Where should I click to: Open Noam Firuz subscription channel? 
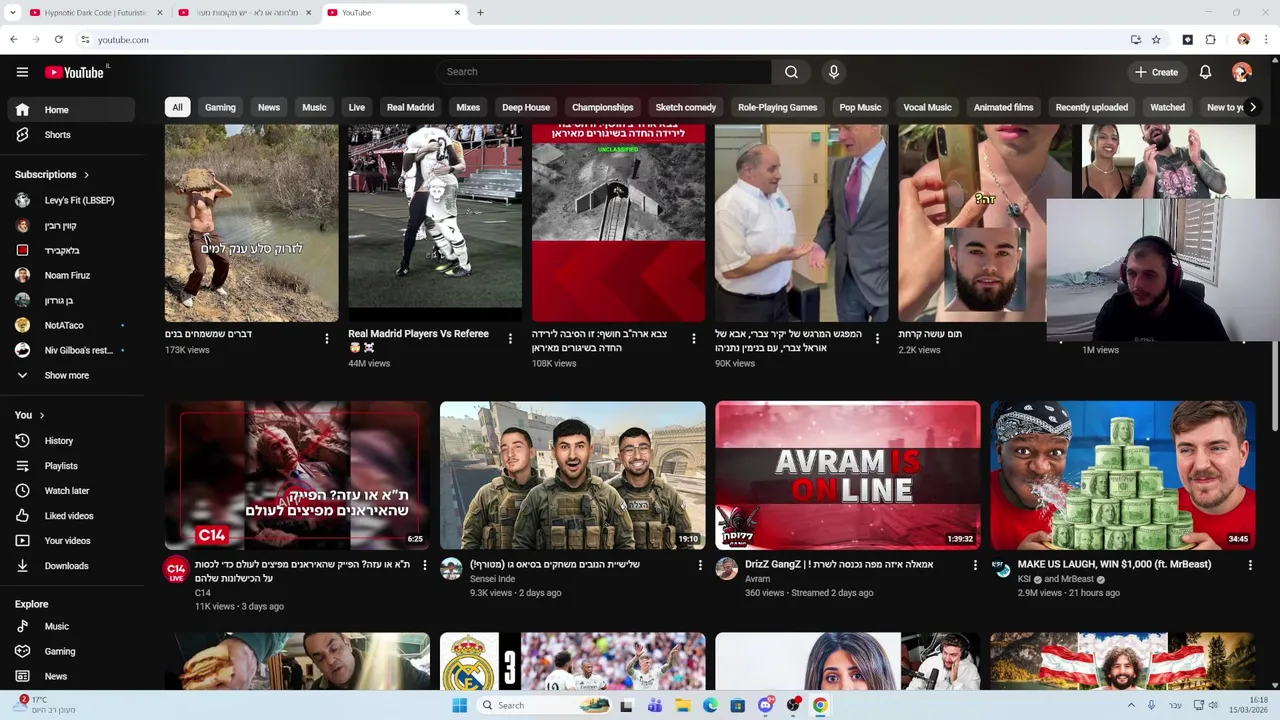tap(71, 275)
